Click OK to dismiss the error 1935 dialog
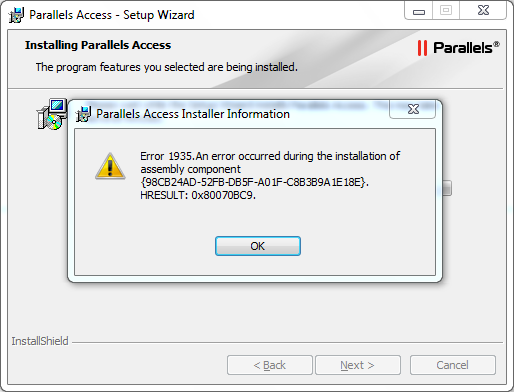Viewport: 514px width, 392px height. [x=258, y=246]
